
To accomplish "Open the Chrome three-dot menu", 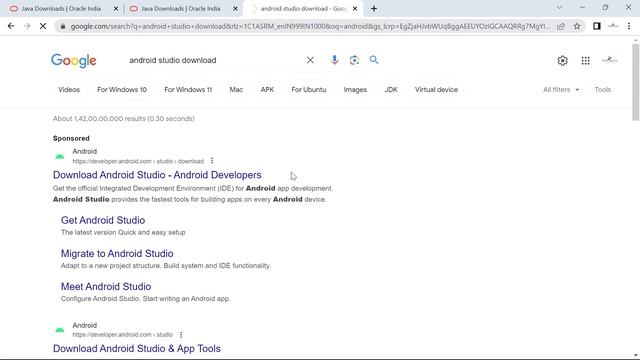I will point(629,26).
